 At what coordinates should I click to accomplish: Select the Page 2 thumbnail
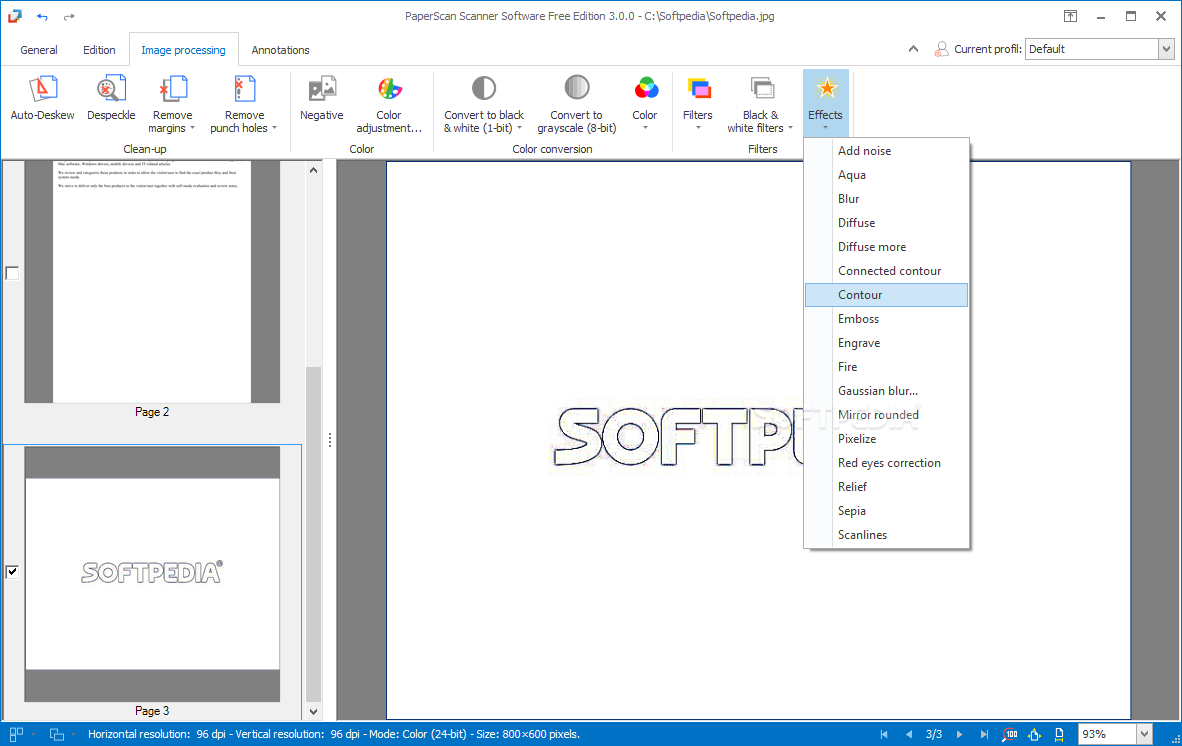tap(152, 282)
